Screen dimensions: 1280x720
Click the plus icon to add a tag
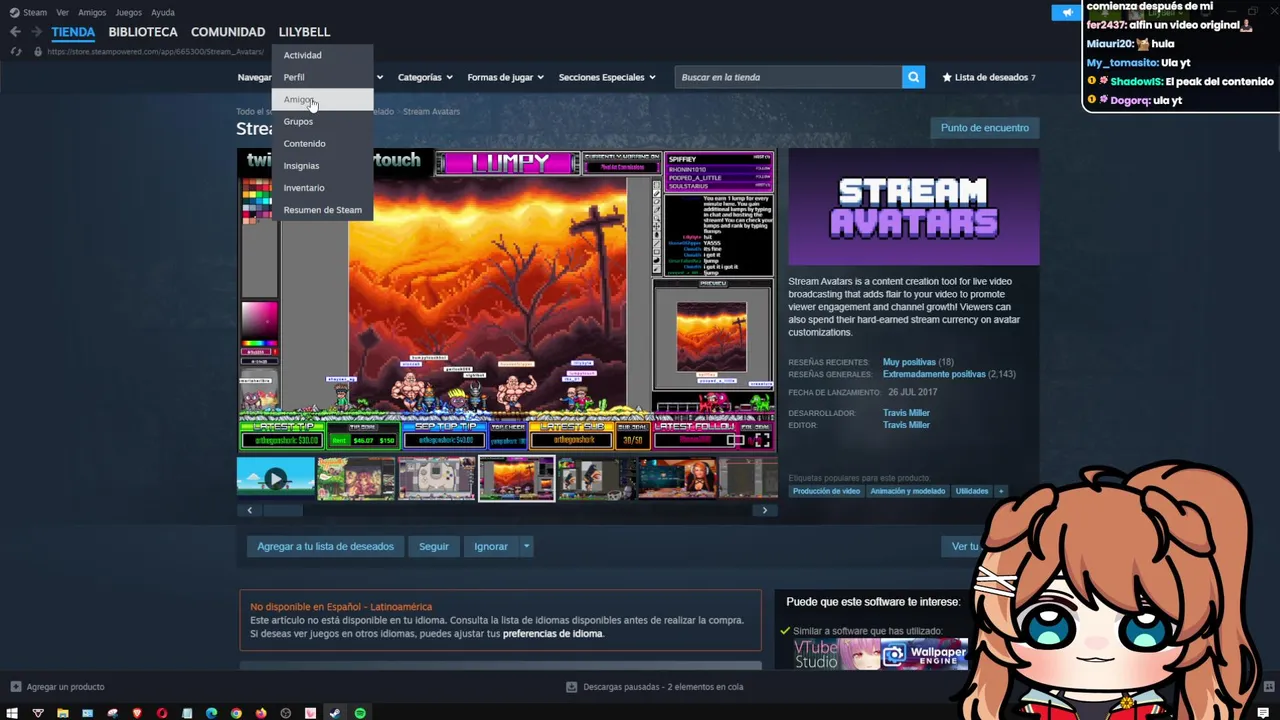click(1000, 491)
